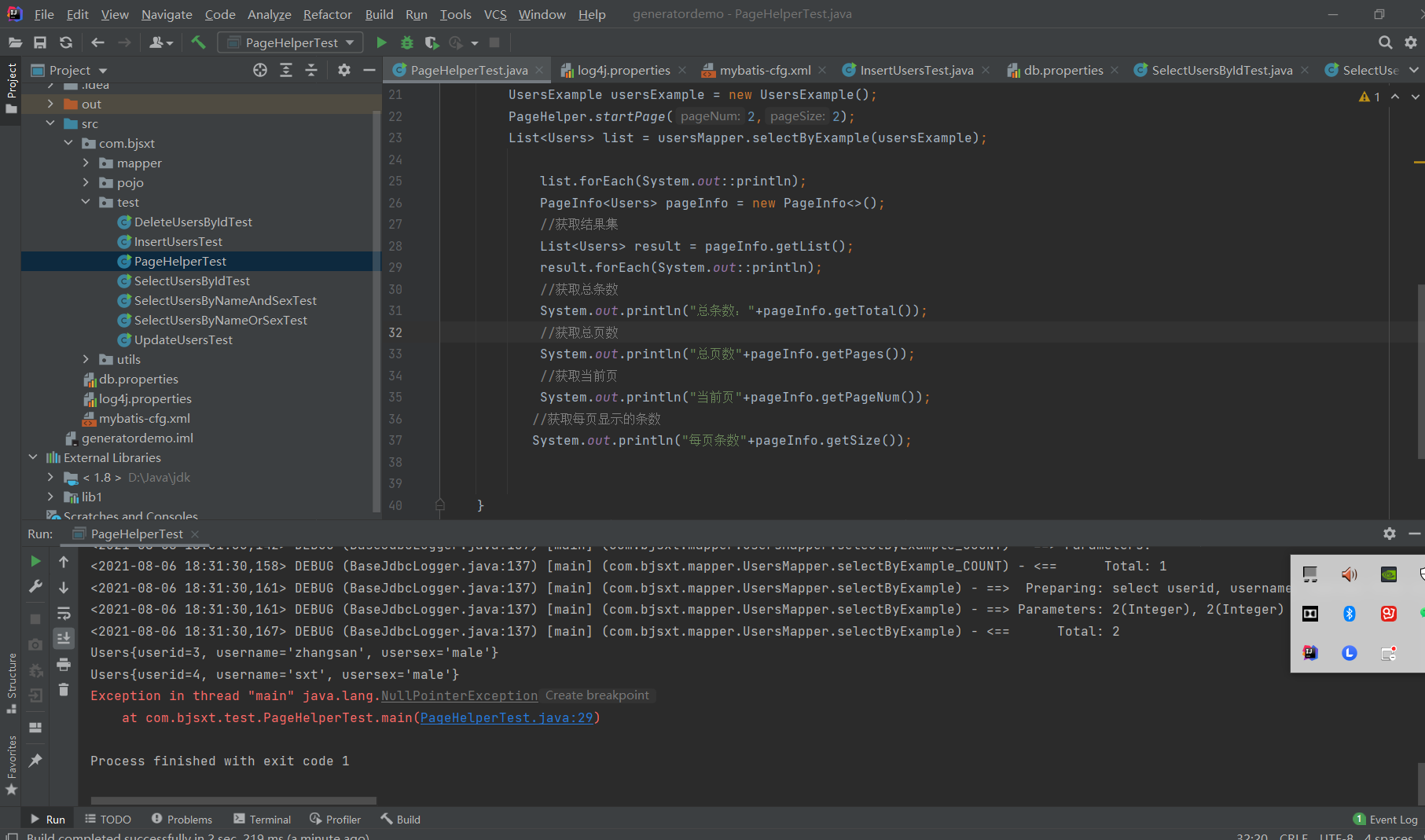This screenshot has width=1425, height=840.
Task: Click Up the Stack Trace arrow
Action: coord(64,561)
